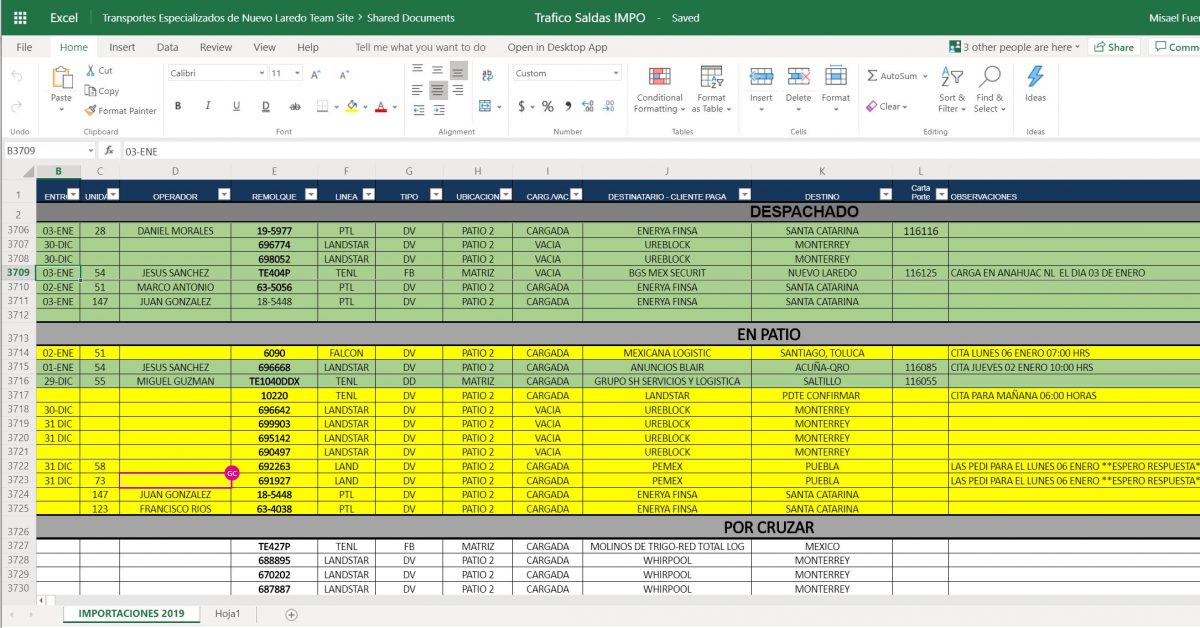Viewport: 1200px width, 628px height.
Task: Open the File menu
Action: 24,47
